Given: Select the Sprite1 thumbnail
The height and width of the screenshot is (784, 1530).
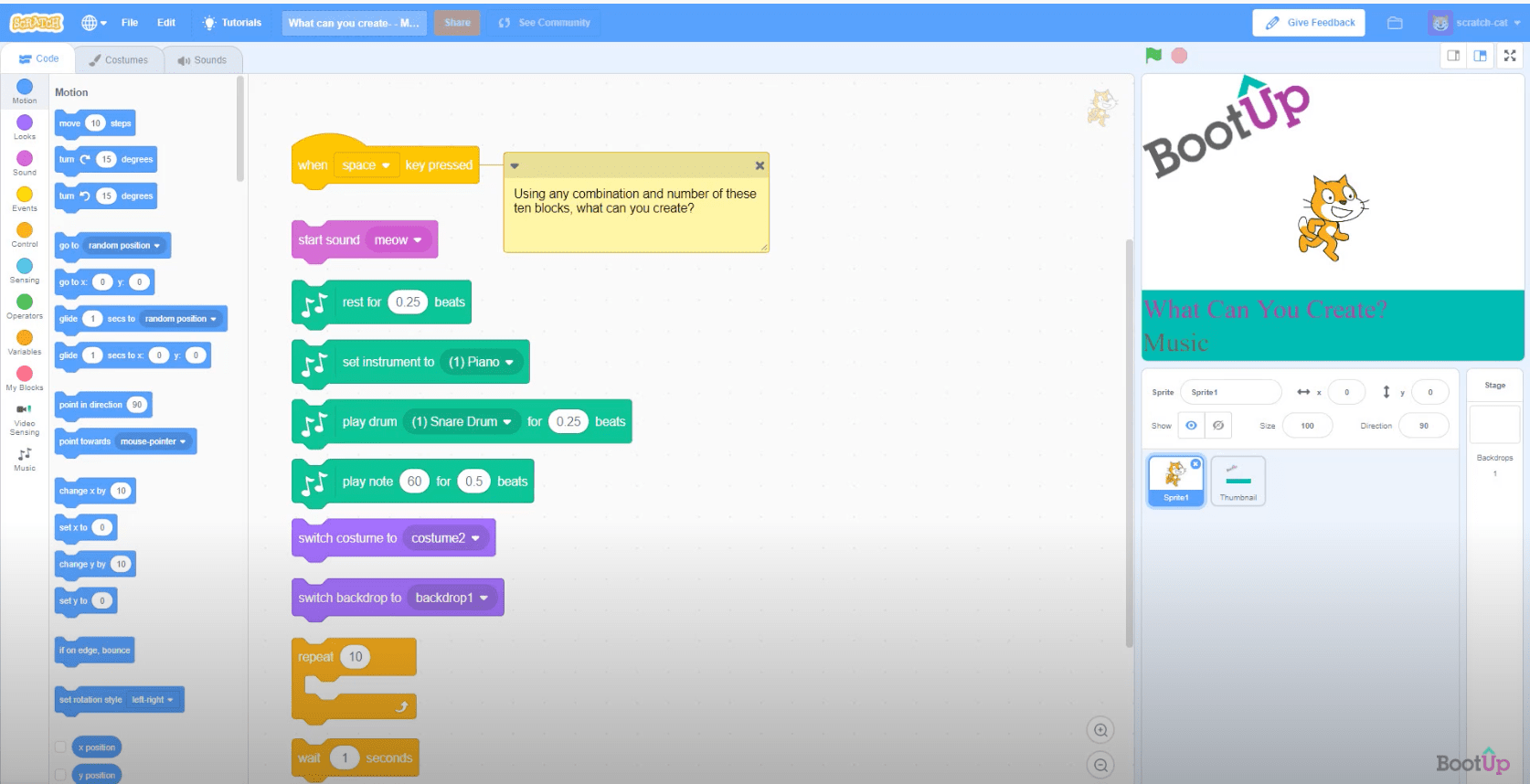Looking at the screenshot, I should point(1176,481).
